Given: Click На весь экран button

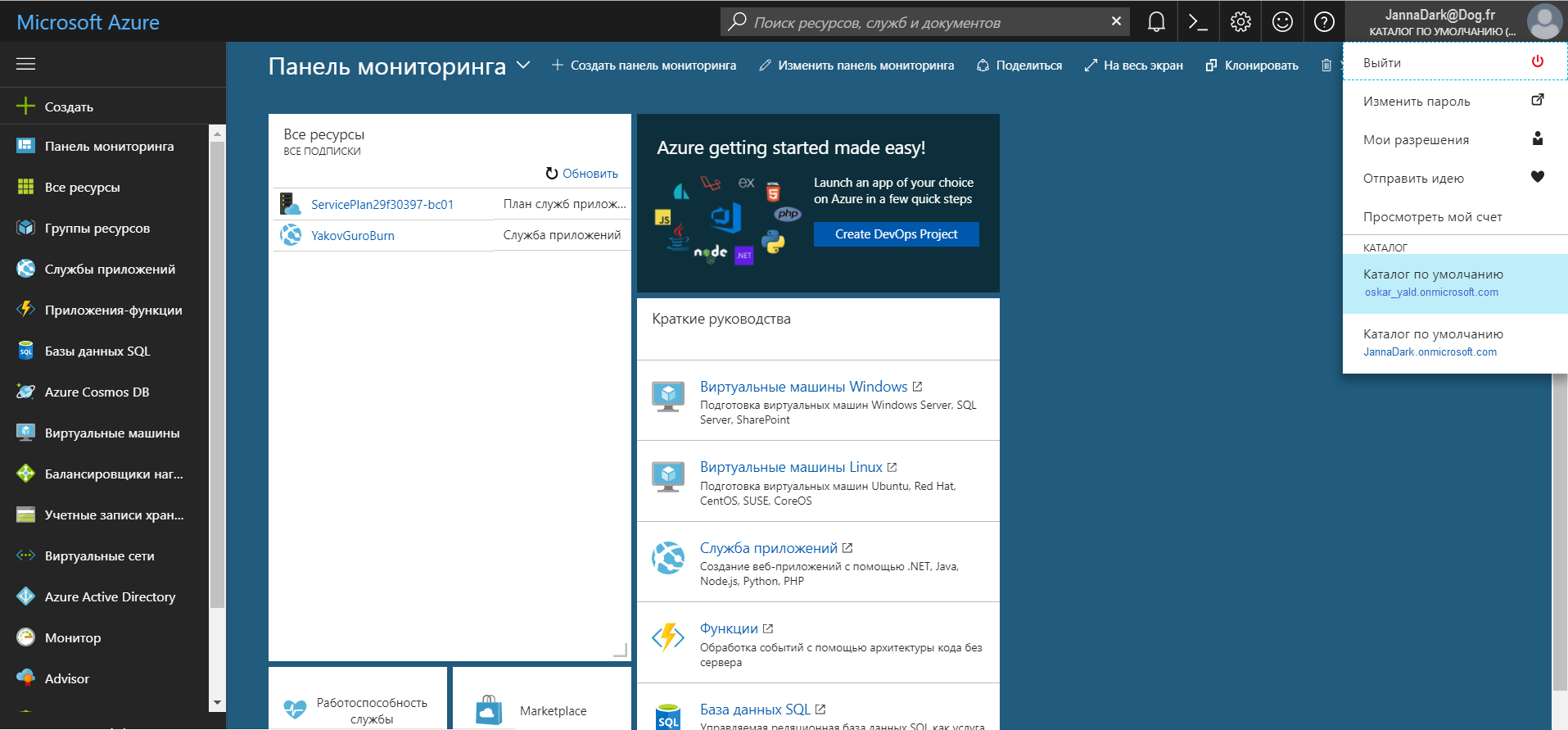Looking at the screenshot, I should click(1134, 65).
